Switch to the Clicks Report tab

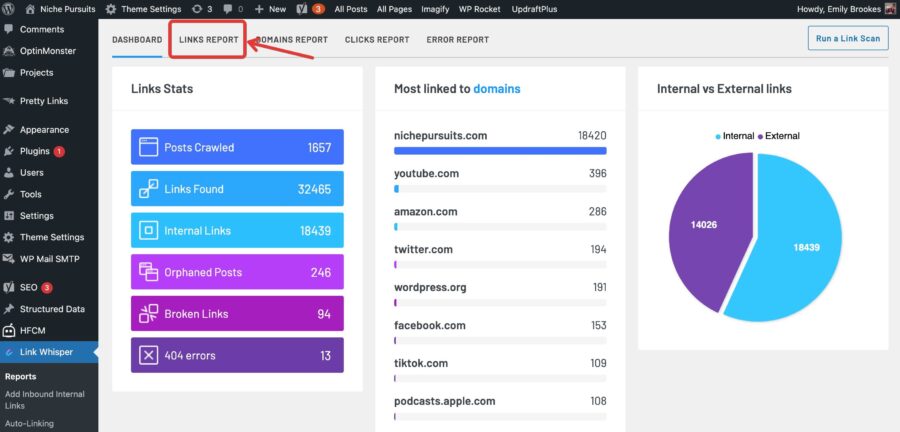tap(377, 40)
